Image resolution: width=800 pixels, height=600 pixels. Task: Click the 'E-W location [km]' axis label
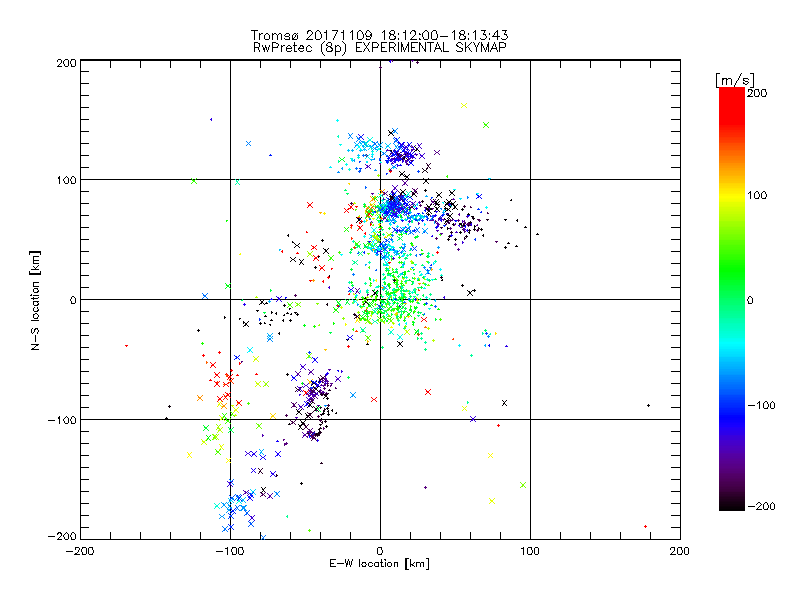pos(379,564)
